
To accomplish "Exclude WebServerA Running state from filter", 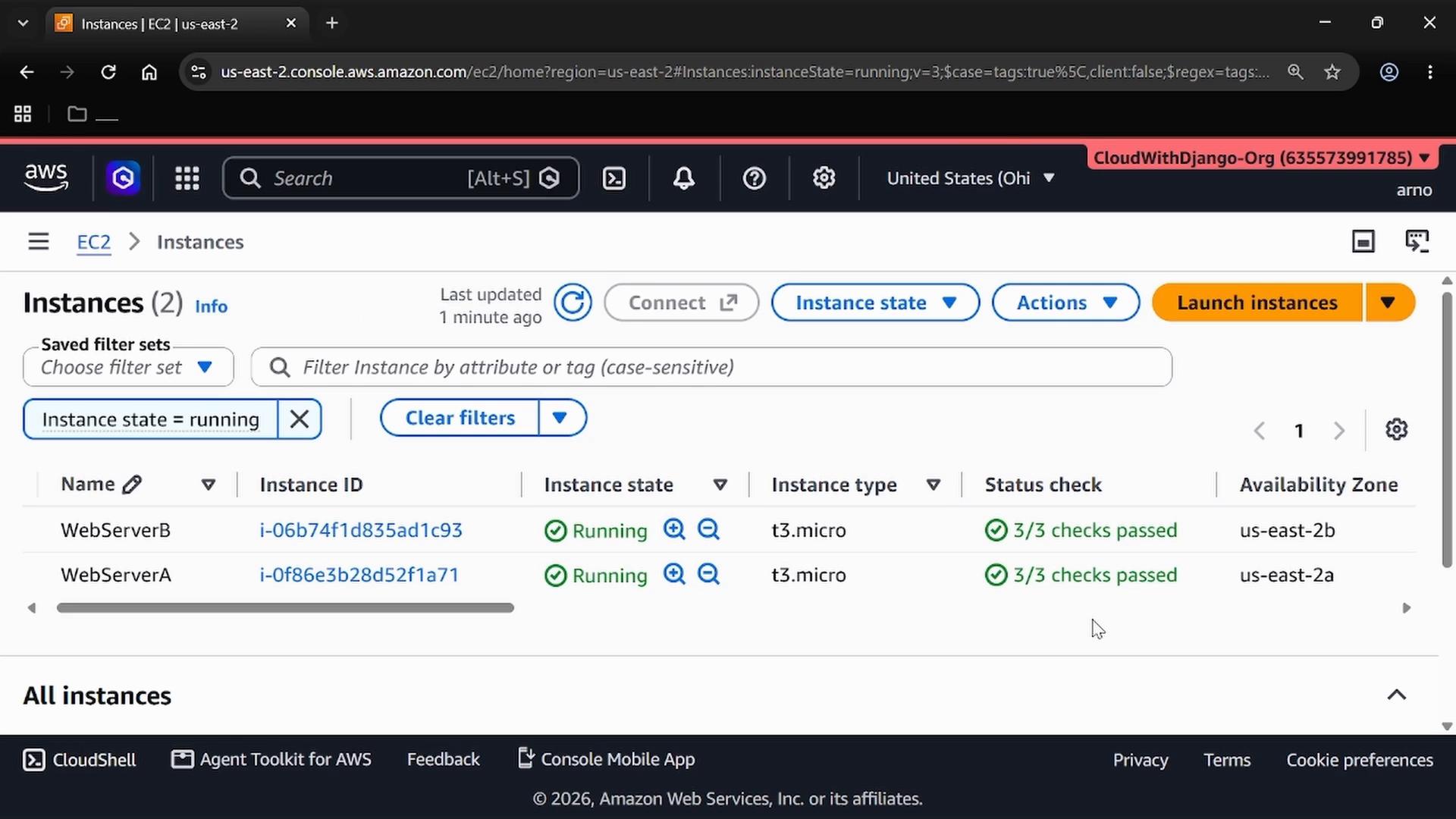I will (708, 574).
